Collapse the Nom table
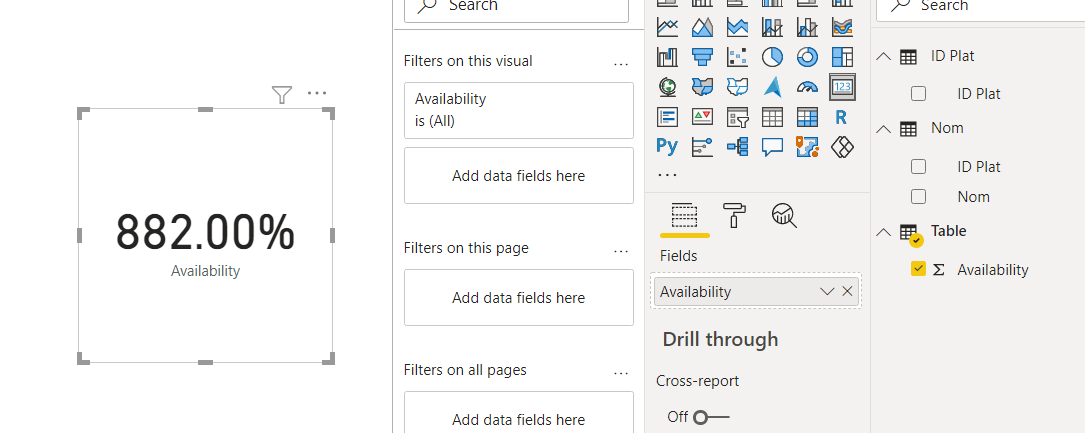This screenshot has height=433, width=1085. (x=884, y=129)
